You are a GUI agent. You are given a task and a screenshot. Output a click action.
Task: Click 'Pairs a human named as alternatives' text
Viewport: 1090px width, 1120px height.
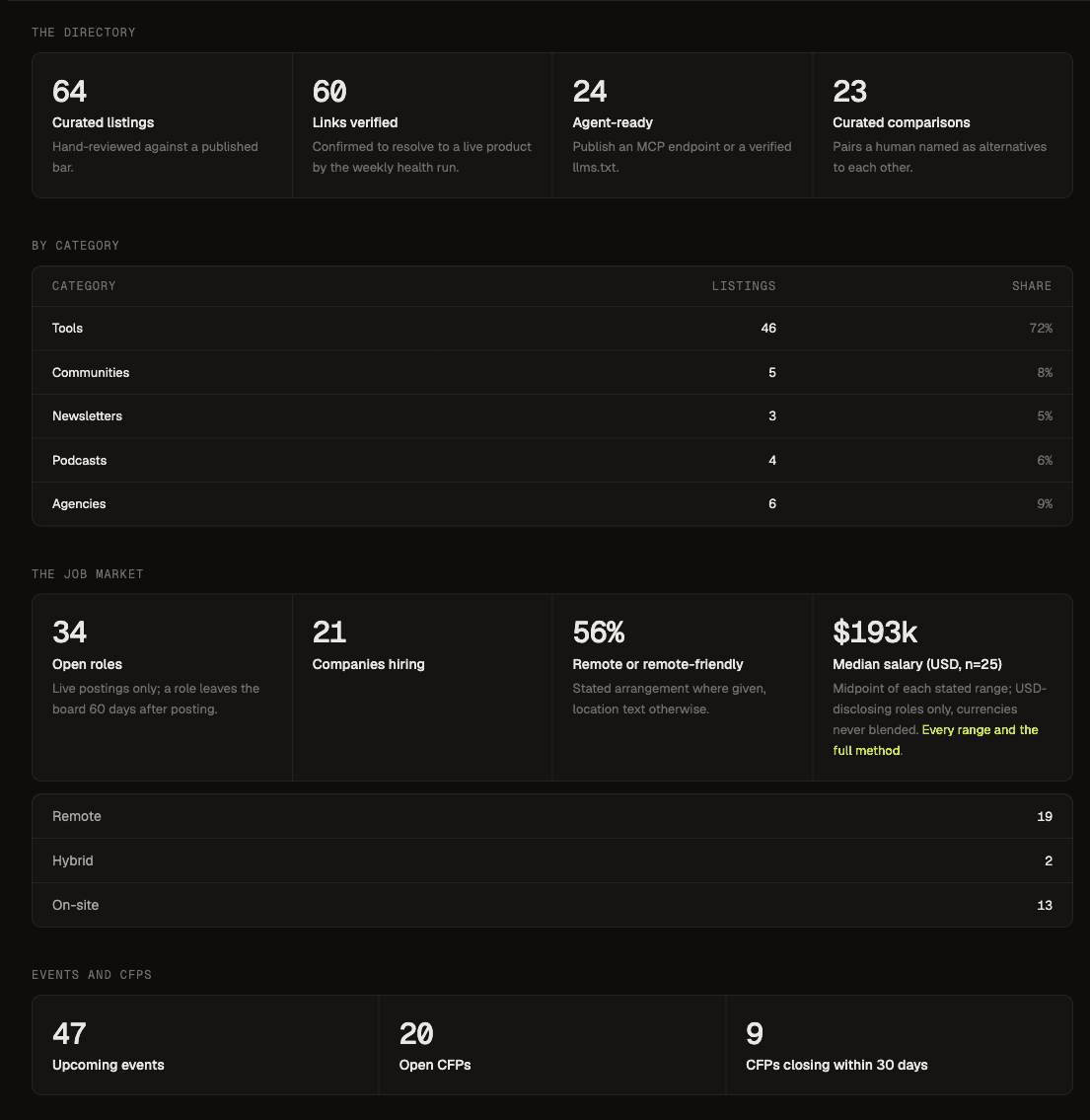(939, 157)
